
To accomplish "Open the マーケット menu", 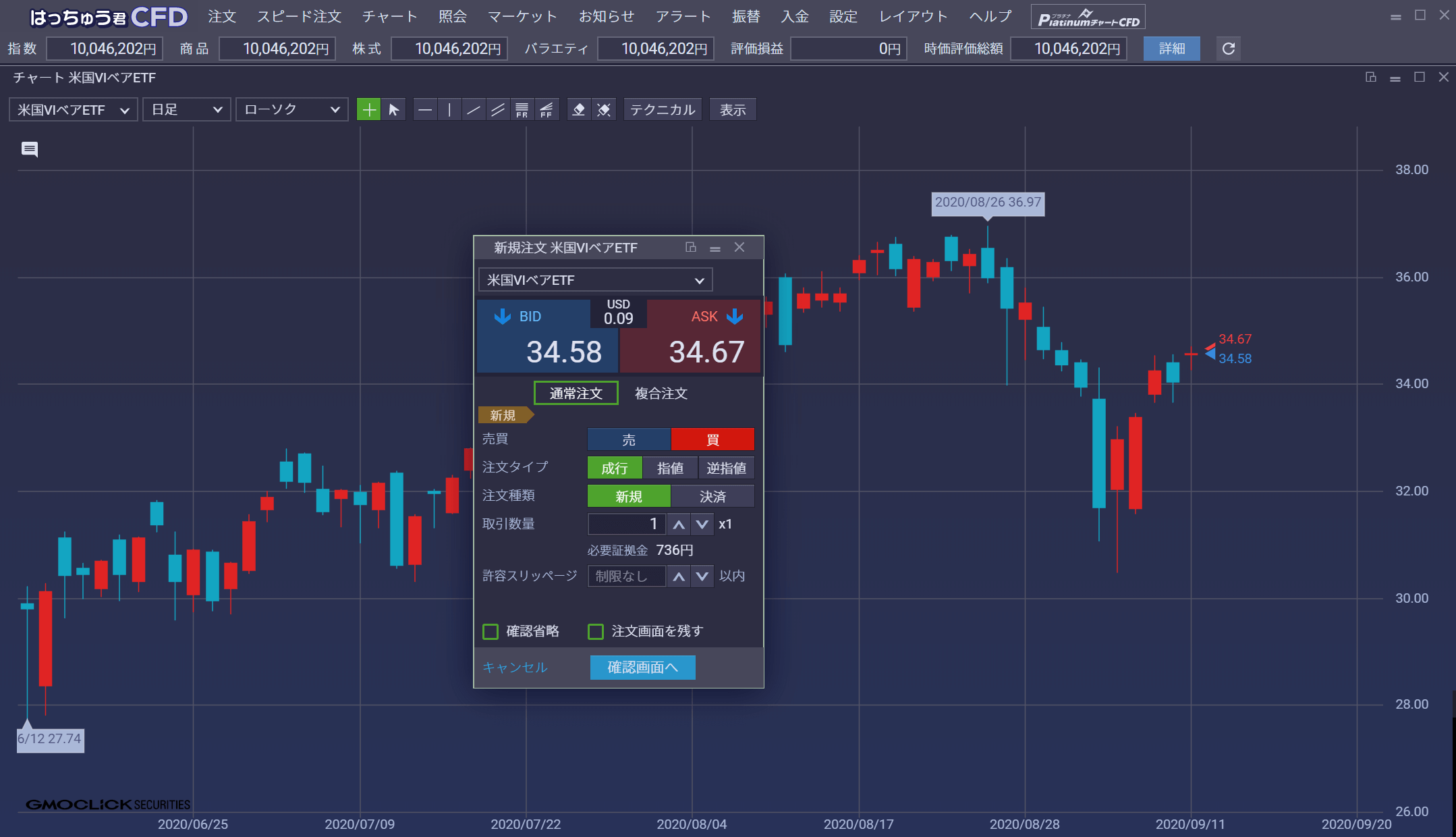I will pos(523,16).
